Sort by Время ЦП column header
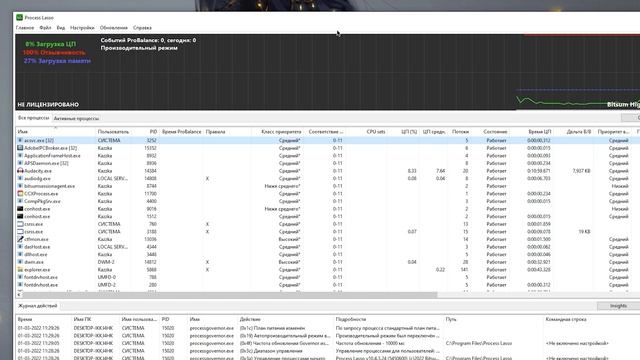The height and width of the screenshot is (360, 640). (540, 132)
